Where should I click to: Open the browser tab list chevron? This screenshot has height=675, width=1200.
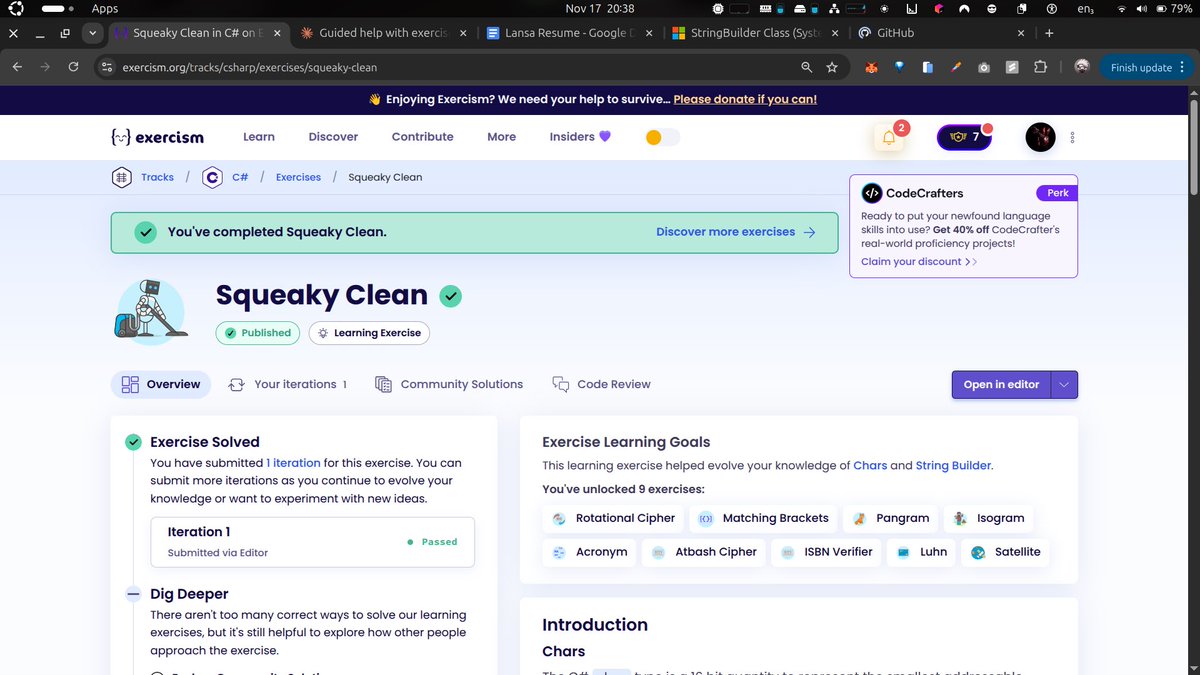(x=92, y=33)
